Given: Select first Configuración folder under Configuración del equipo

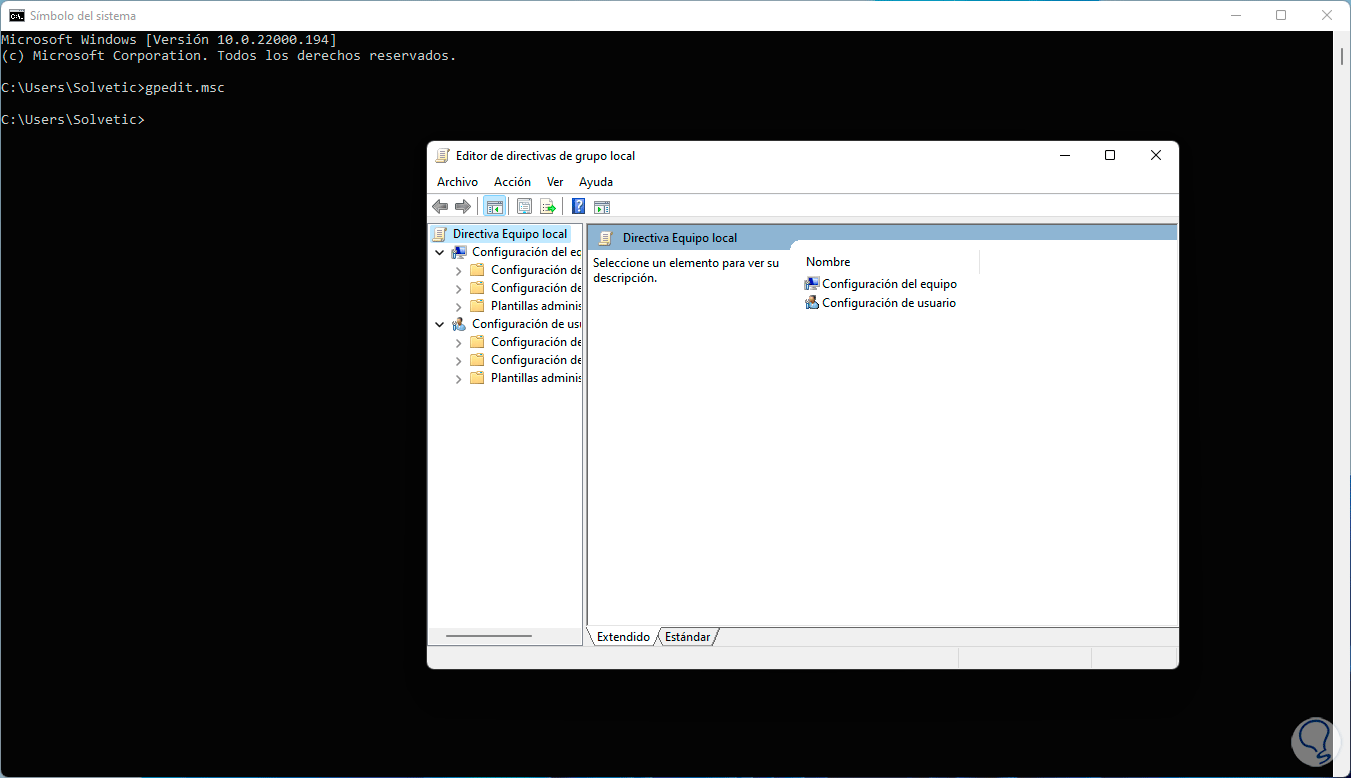Looking at the screenshot, I should (x=536, y=270).
